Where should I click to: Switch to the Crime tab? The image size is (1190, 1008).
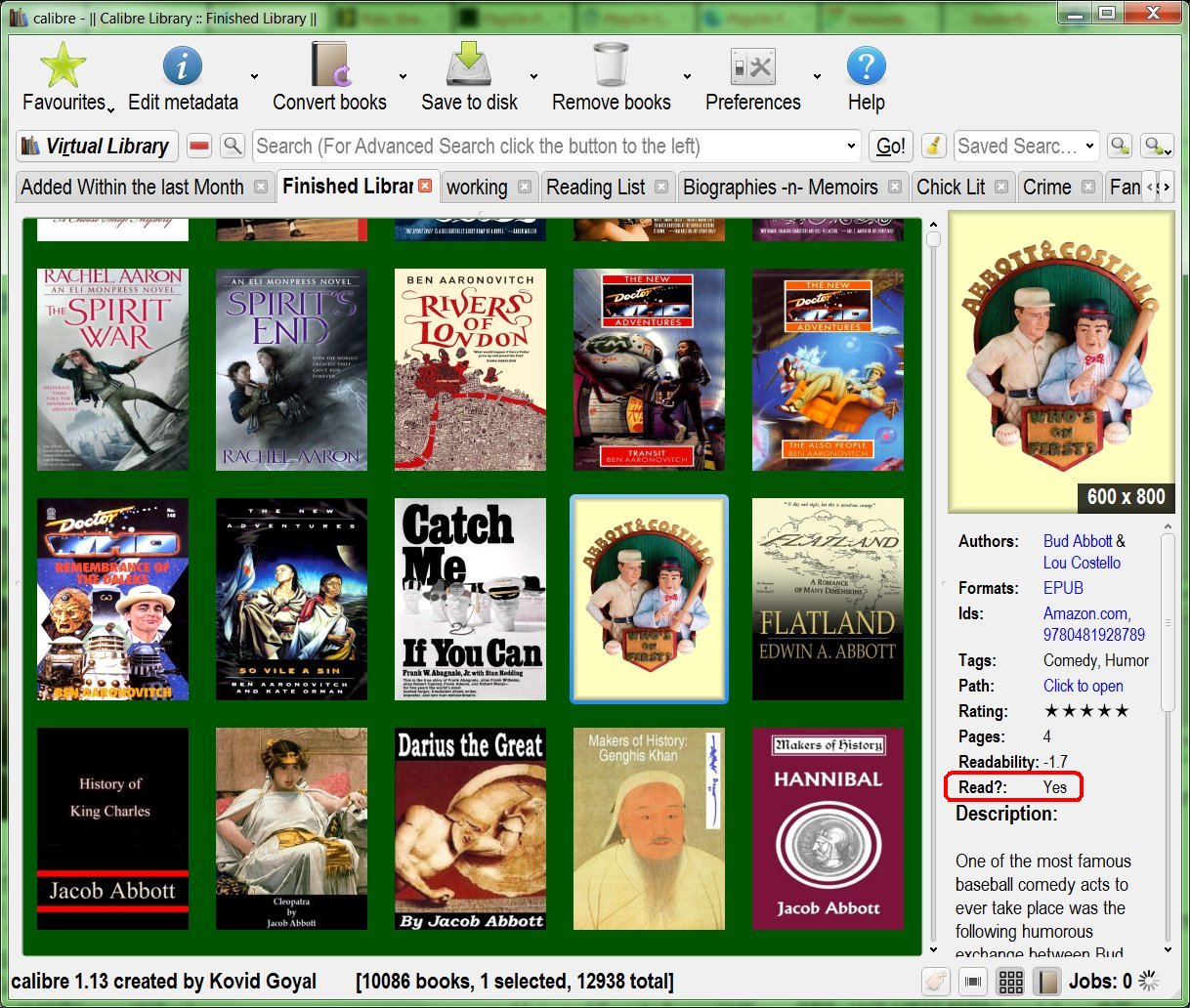1046,187
